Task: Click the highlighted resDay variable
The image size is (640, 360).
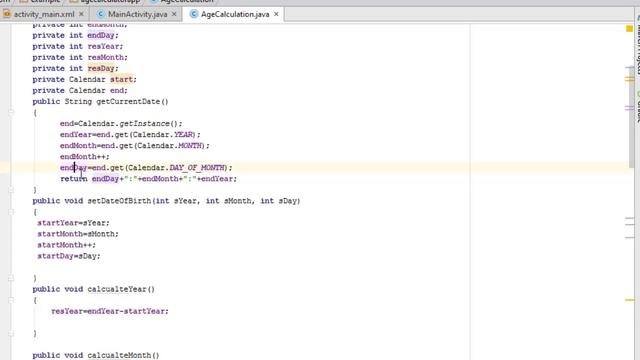Action: (x=101, y=69)
